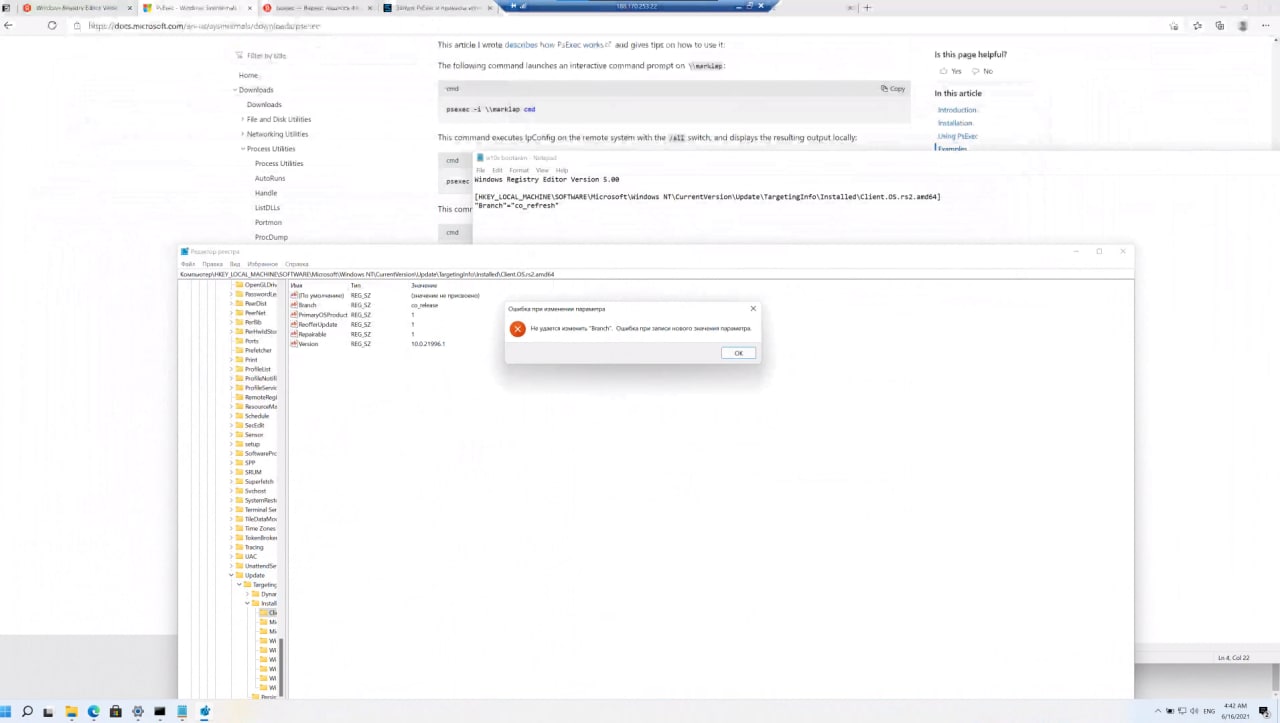Select the UAC registry key
The image size is (1280, 723).
pyautogui.click(x=251, y=556)
